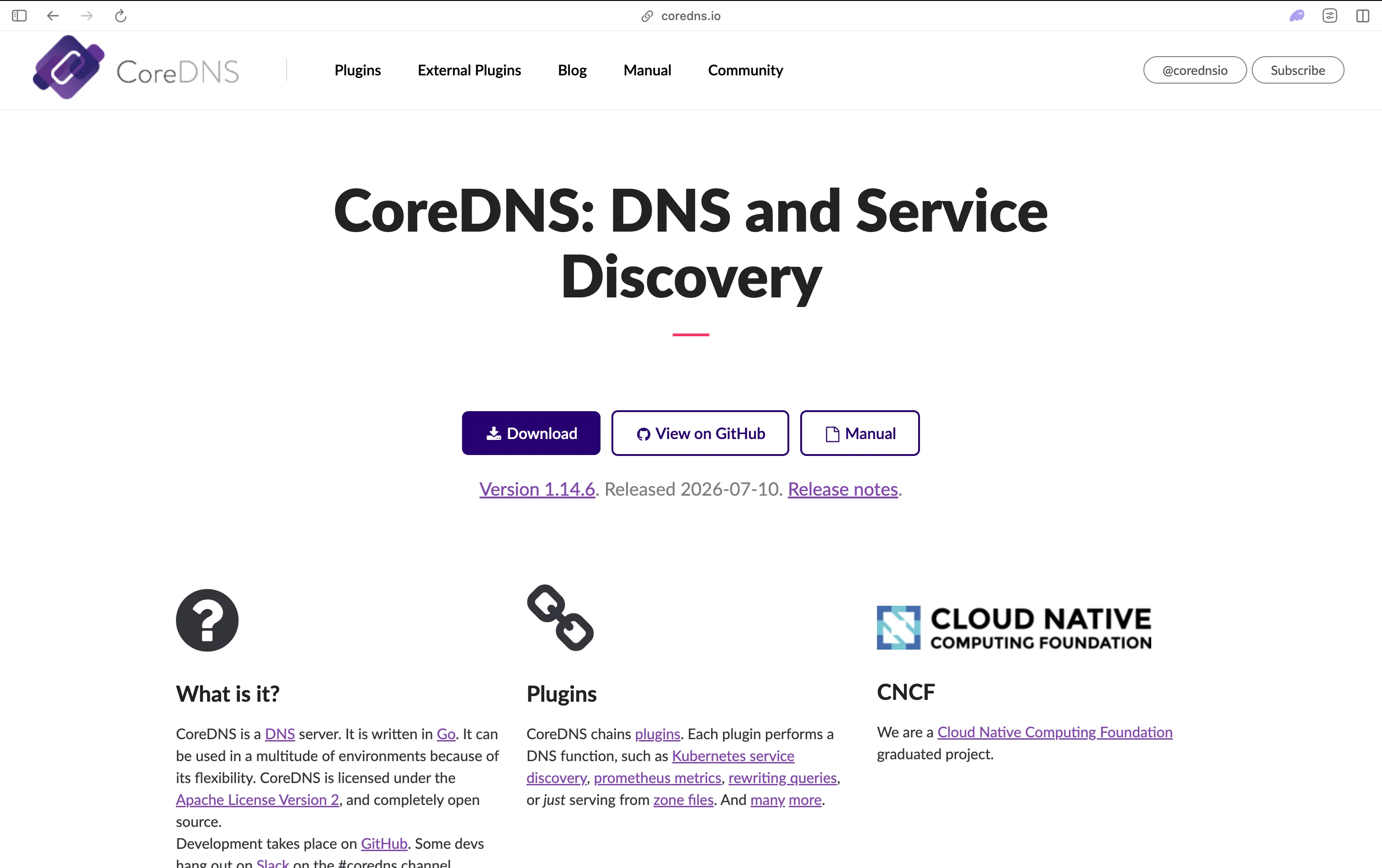1382x868 pixels.
Task: Click the @corednsio button
Action: [x=1195, y=70]
